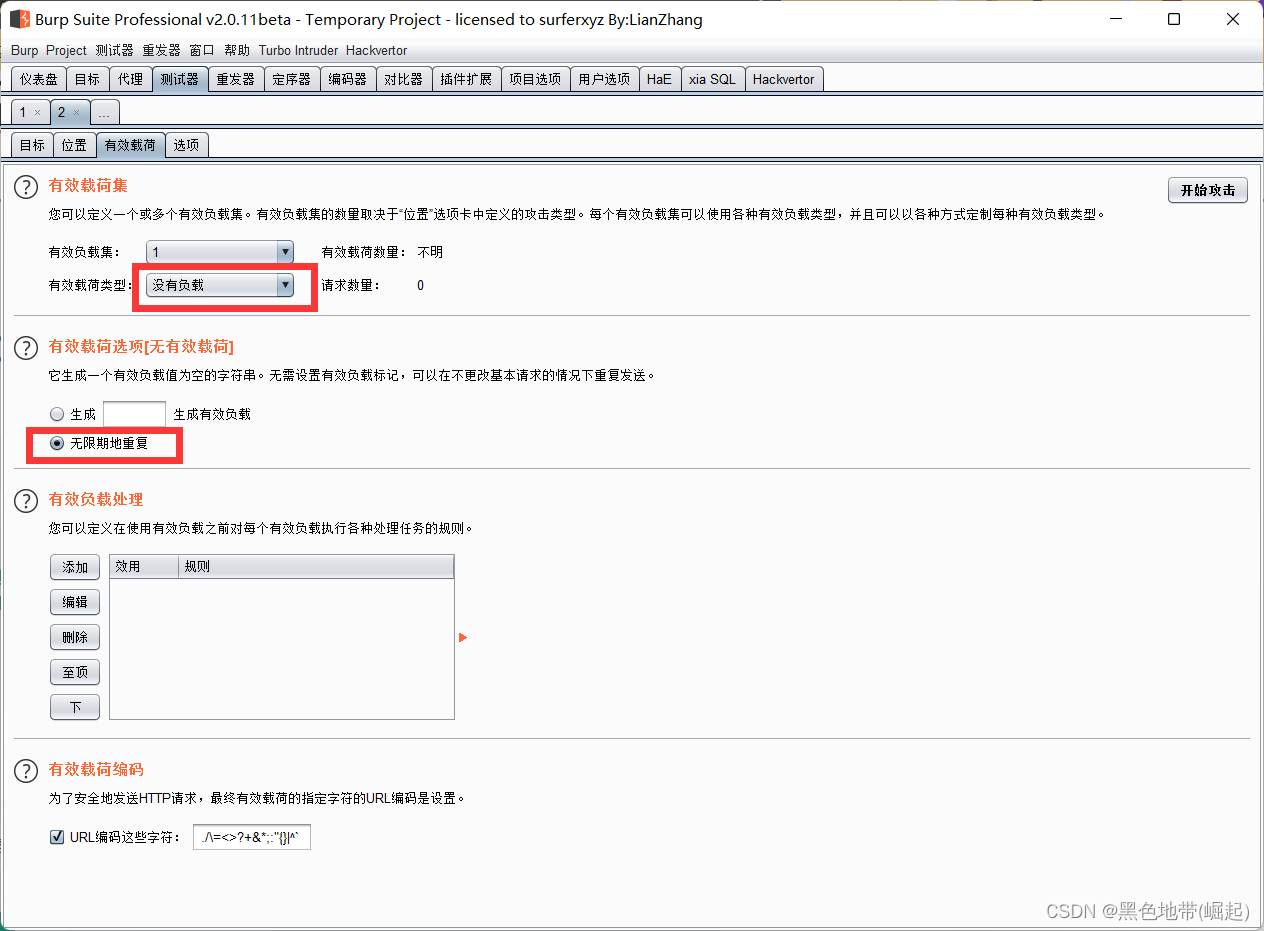The image size is (1264, 931).
Task: Open the Hackvertor menu in menu bar
Action: tap(376, 50)
